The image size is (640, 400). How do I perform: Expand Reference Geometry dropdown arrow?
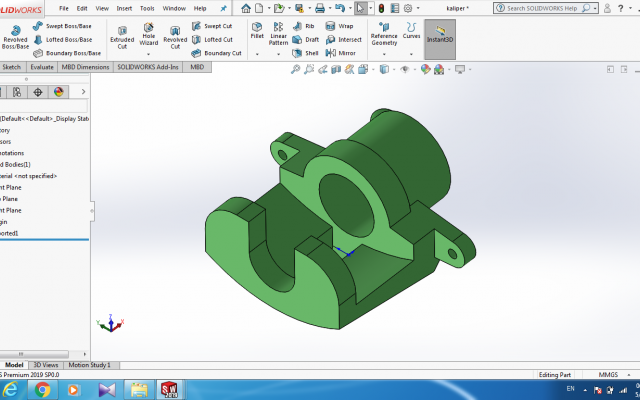[384, 54]
